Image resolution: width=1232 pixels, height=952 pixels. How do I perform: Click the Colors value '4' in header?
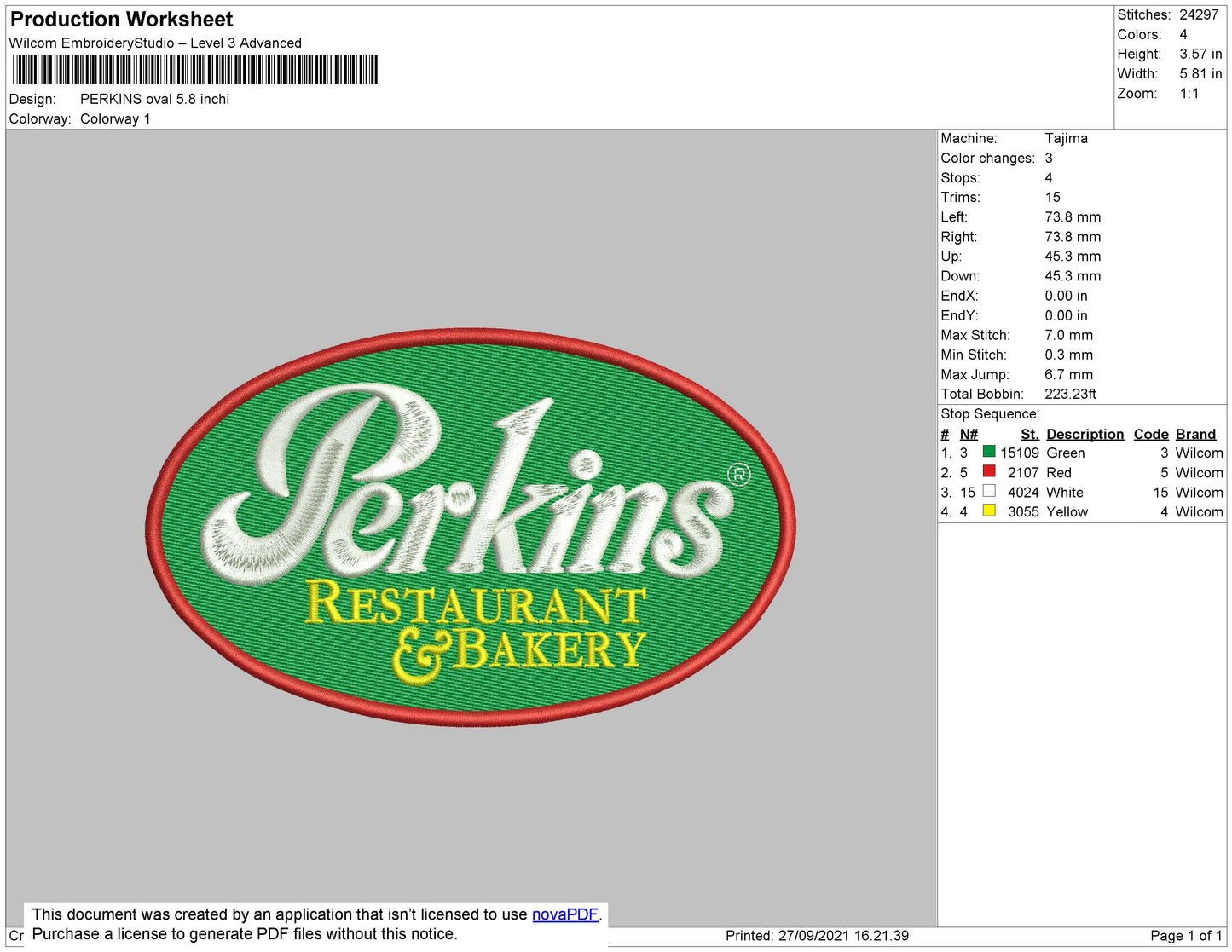pyautogui.click(x=1183, y=35)
